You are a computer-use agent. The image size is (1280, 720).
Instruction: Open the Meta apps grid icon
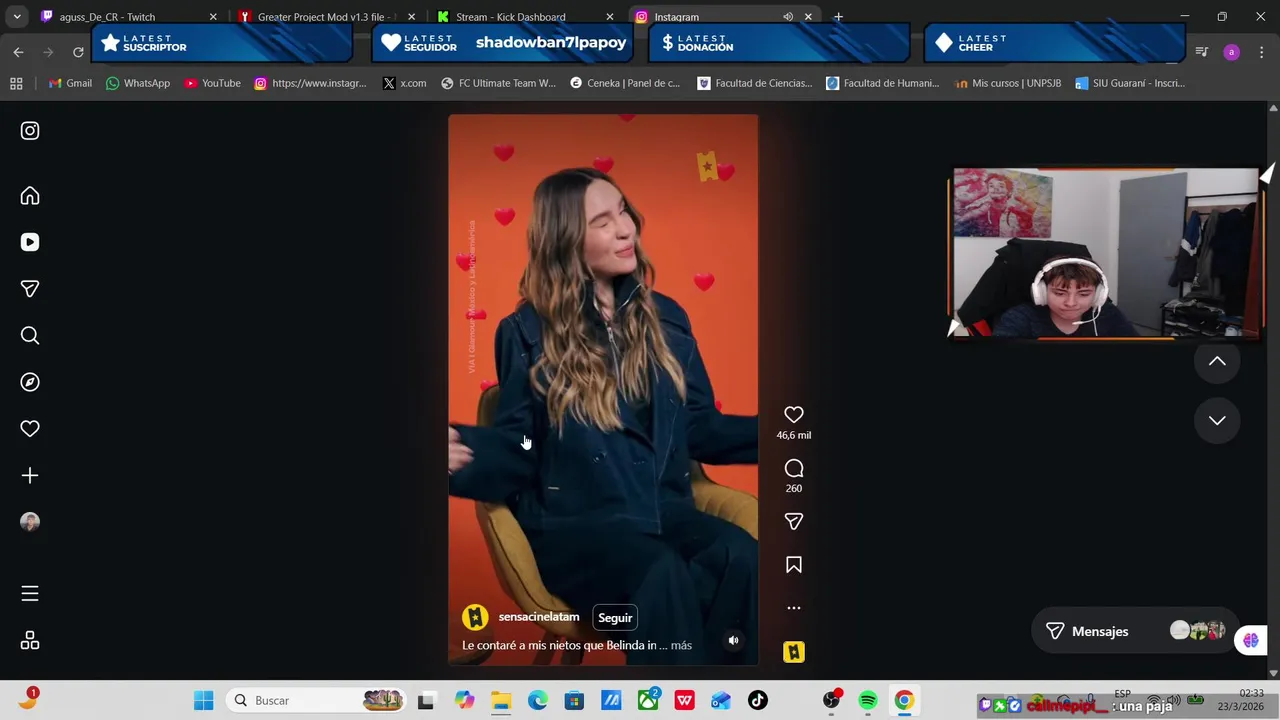coord(30,641)
